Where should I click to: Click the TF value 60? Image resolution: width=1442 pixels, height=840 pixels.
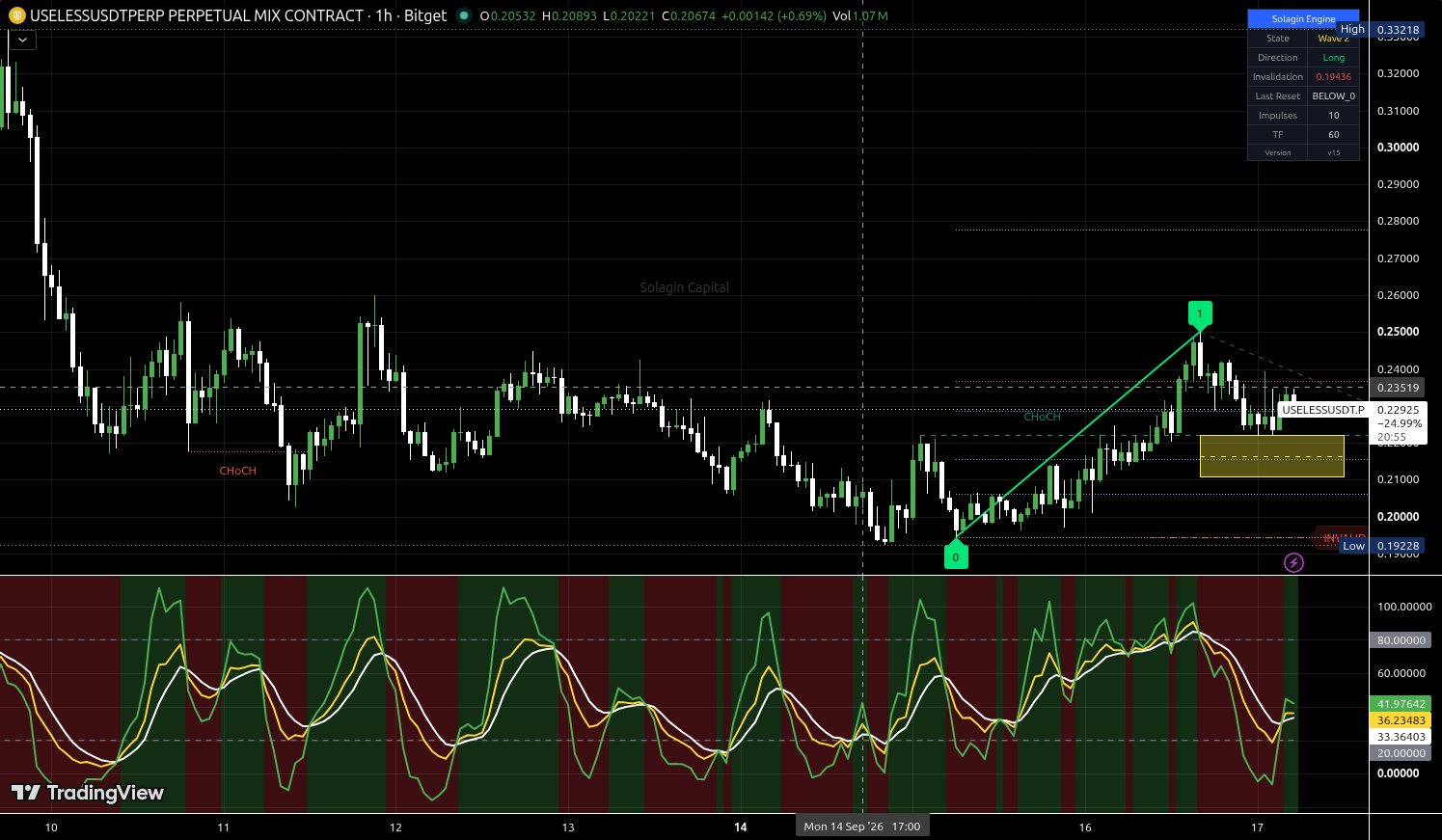click(1334, 135)
